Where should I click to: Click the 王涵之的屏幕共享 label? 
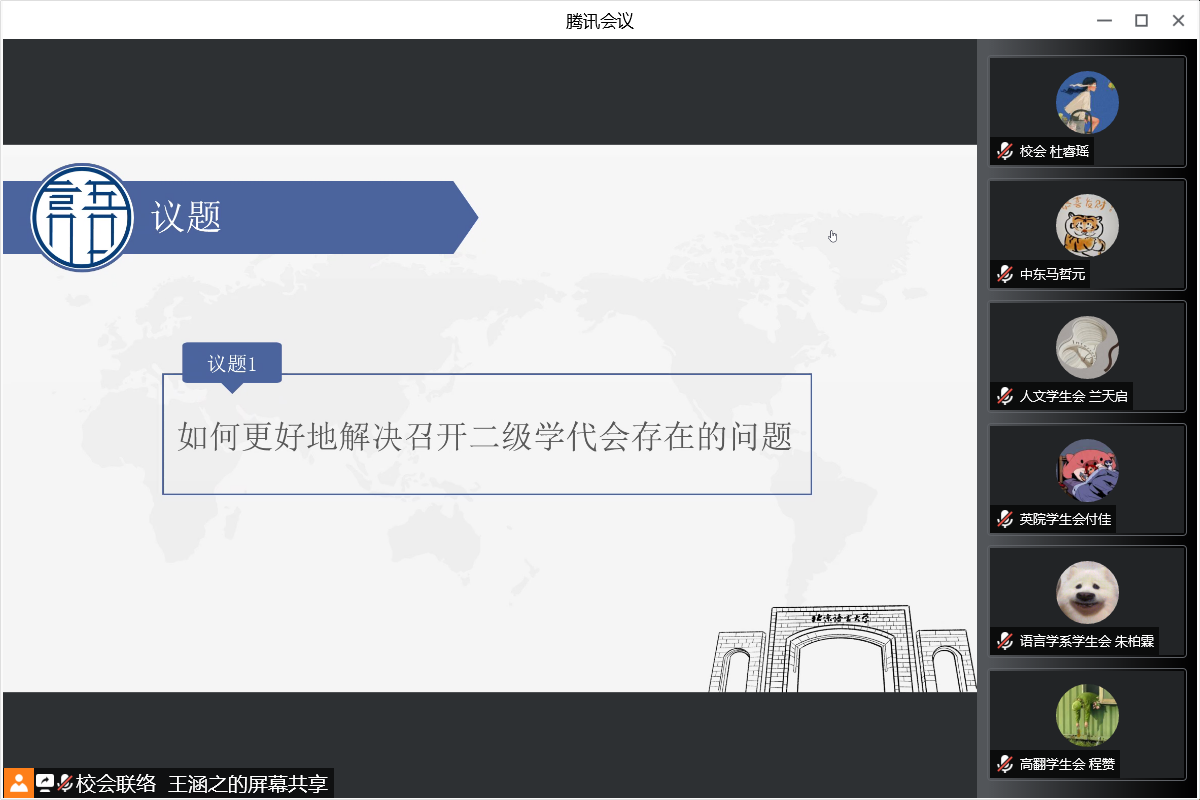(x=248, y=783)
